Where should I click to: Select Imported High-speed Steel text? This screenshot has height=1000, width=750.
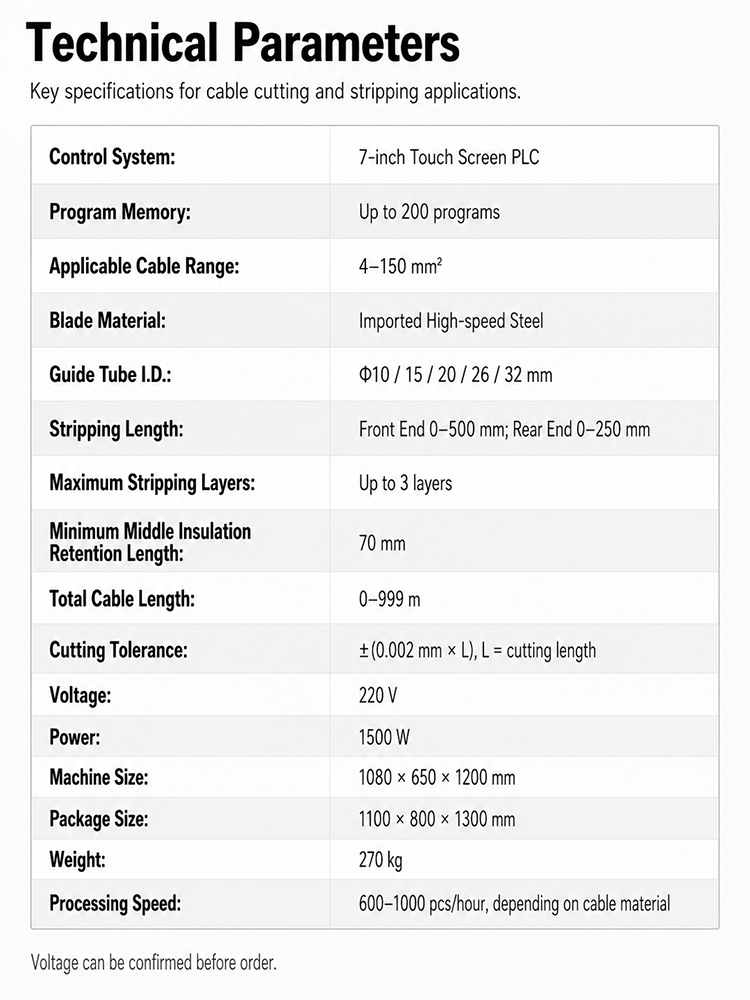(x=451, y=320)
